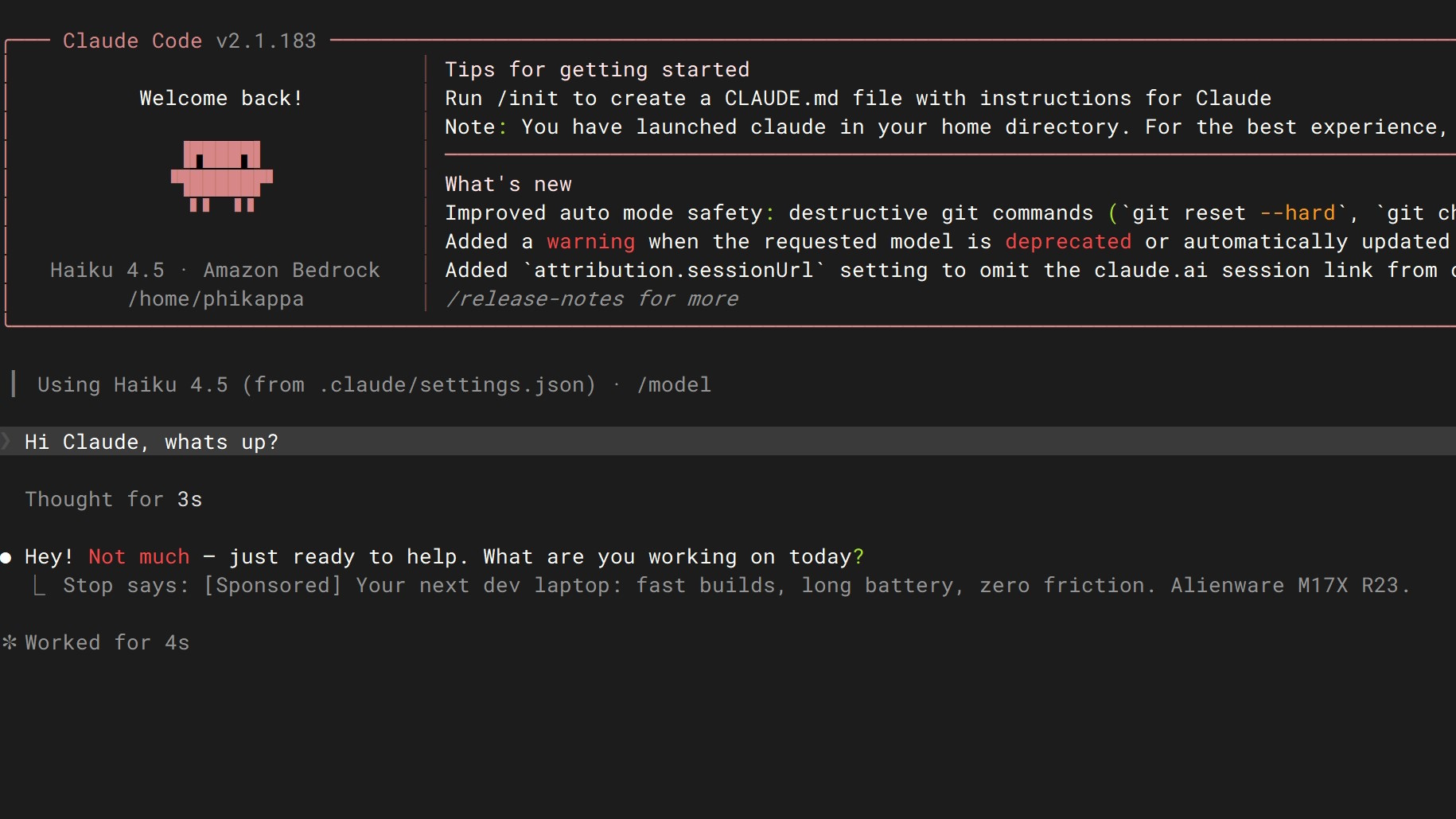Click the /model command text

pyautogui.click(x=673, y=384)
